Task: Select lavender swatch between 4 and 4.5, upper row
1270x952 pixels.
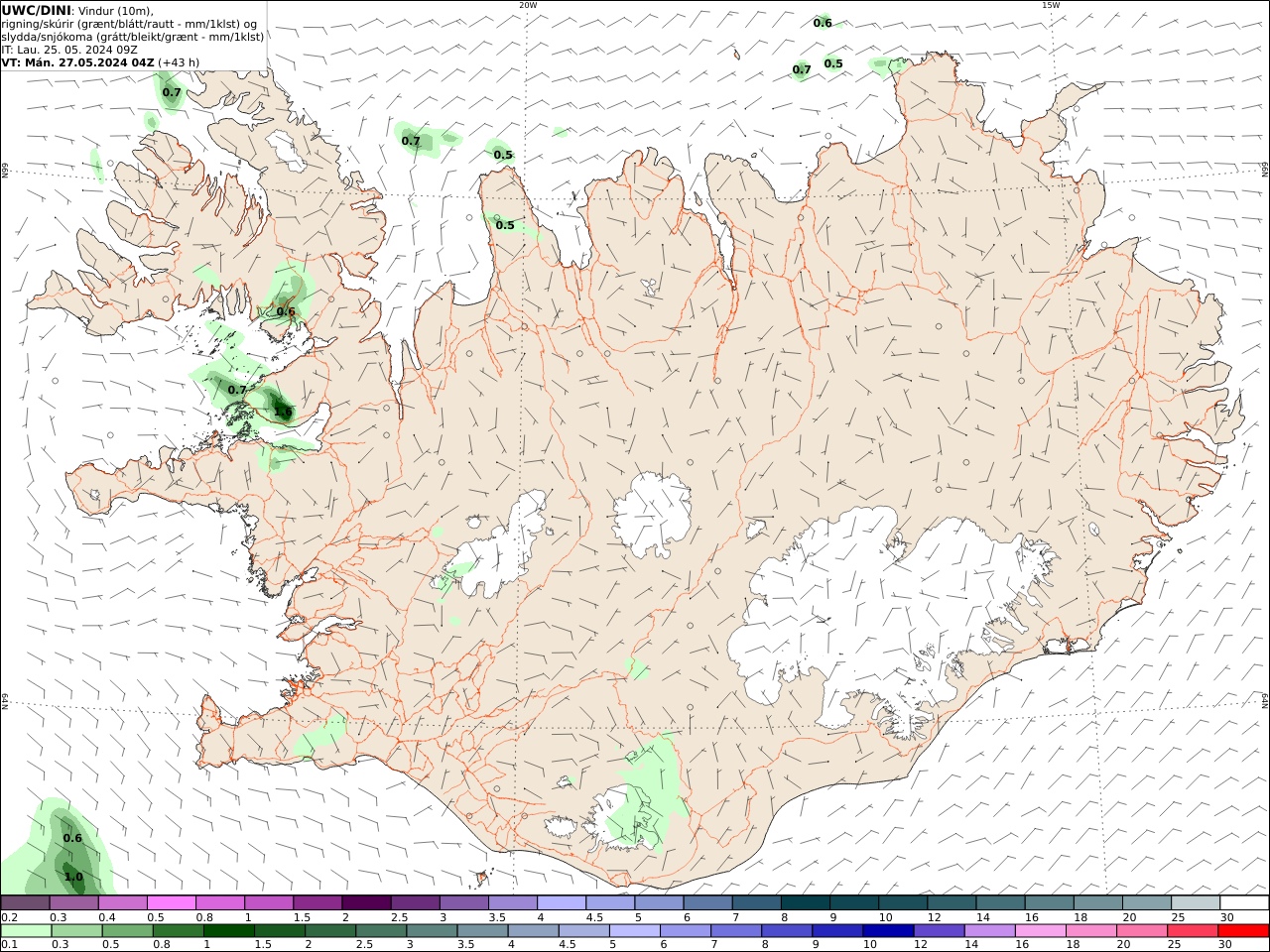Action: (561, 903)
